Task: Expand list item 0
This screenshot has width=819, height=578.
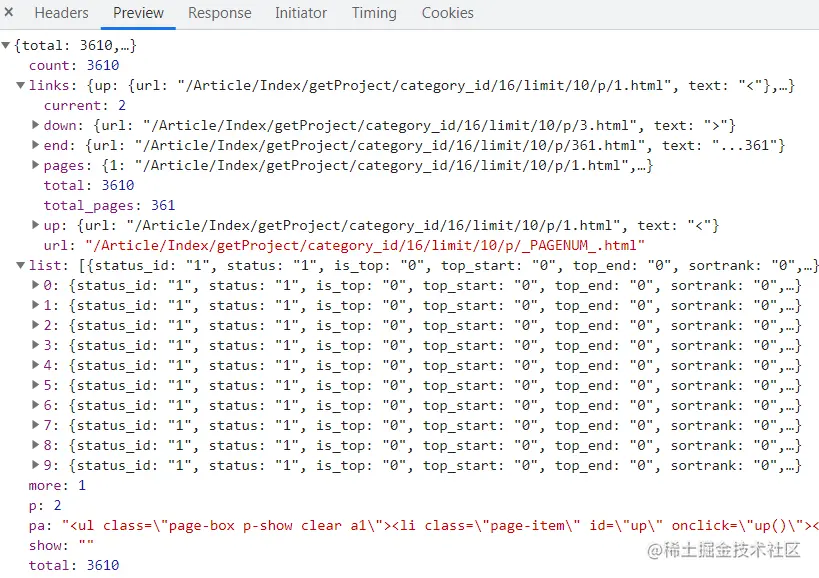Action: [x=36, y=285]
